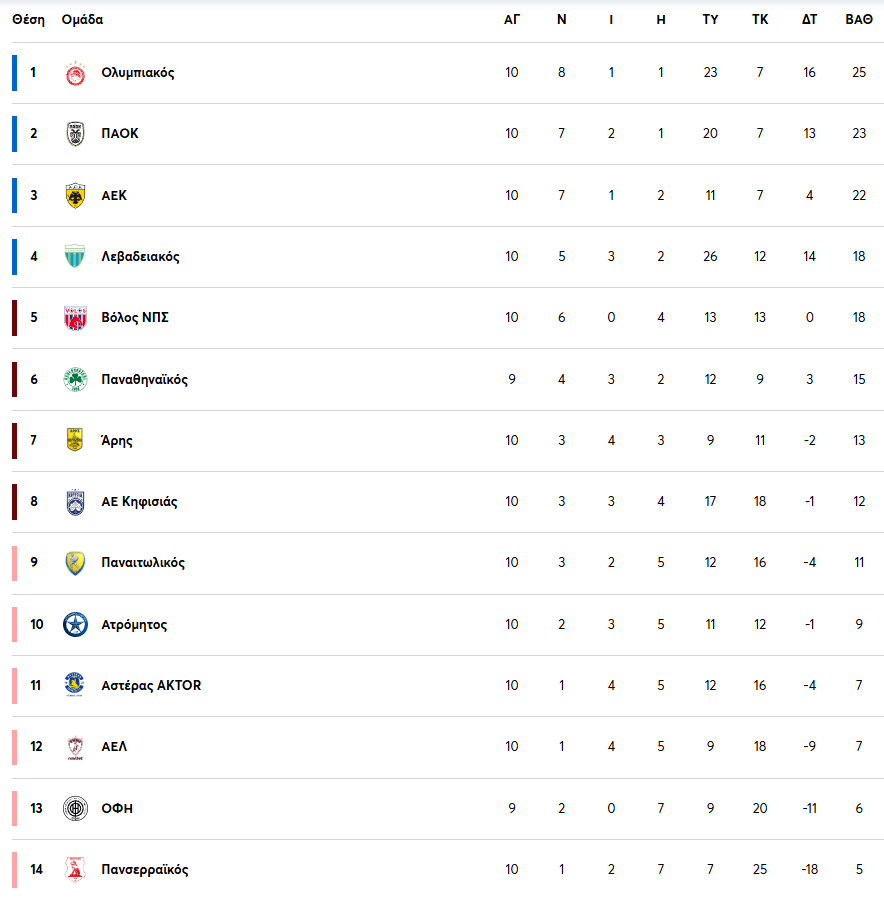884x899 pixels.
Task: Open the ΑΕΛ team name link
Action: [114, 747]
